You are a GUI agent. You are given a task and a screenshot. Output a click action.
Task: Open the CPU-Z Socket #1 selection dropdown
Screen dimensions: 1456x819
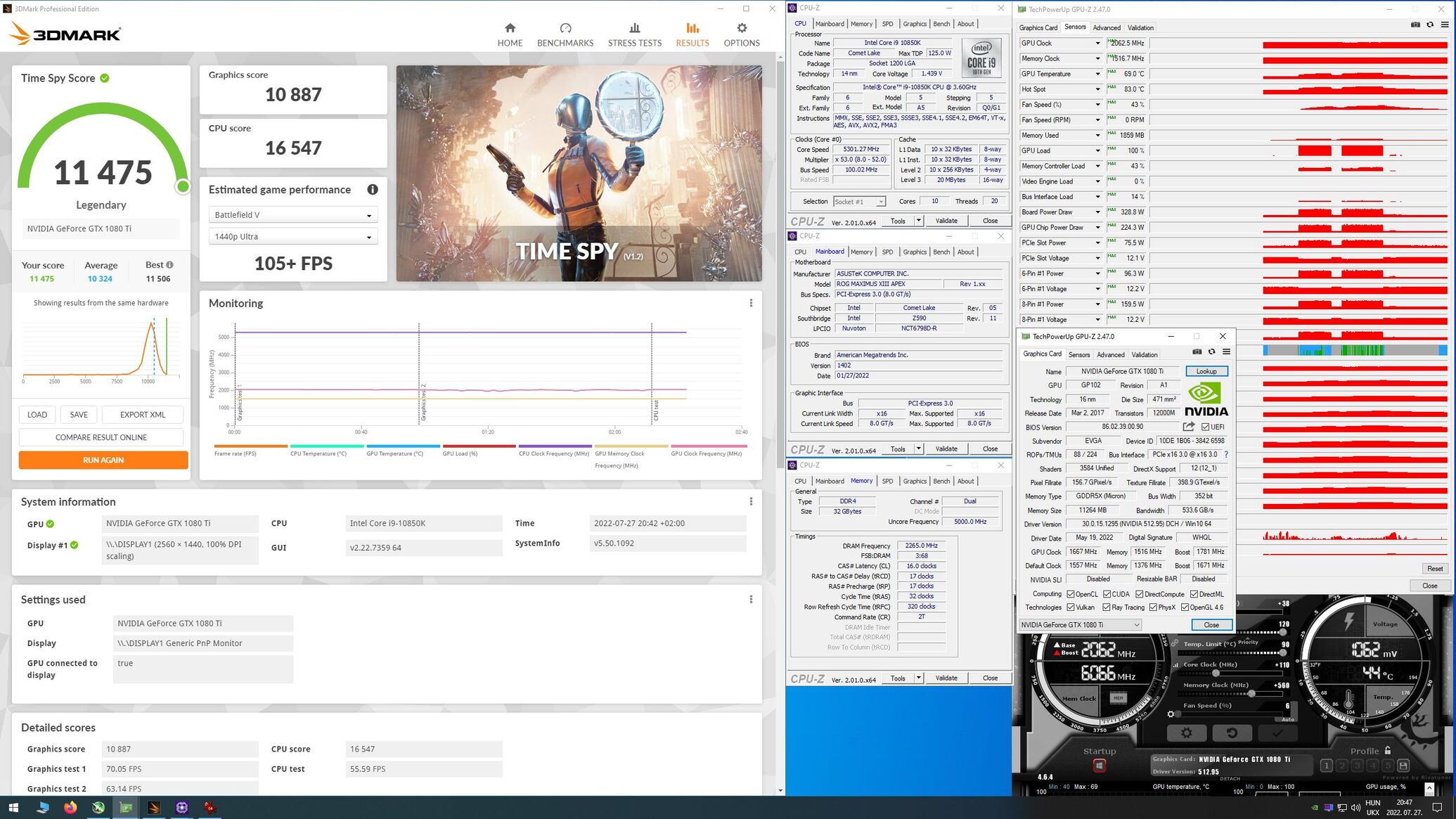point(859,202)
